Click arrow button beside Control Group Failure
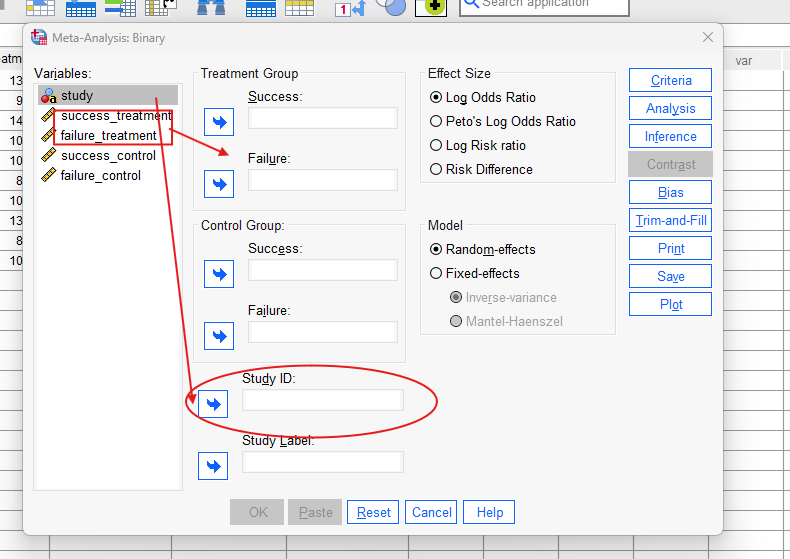This screenshot has height=559, width=790. (x=218, y=335)
